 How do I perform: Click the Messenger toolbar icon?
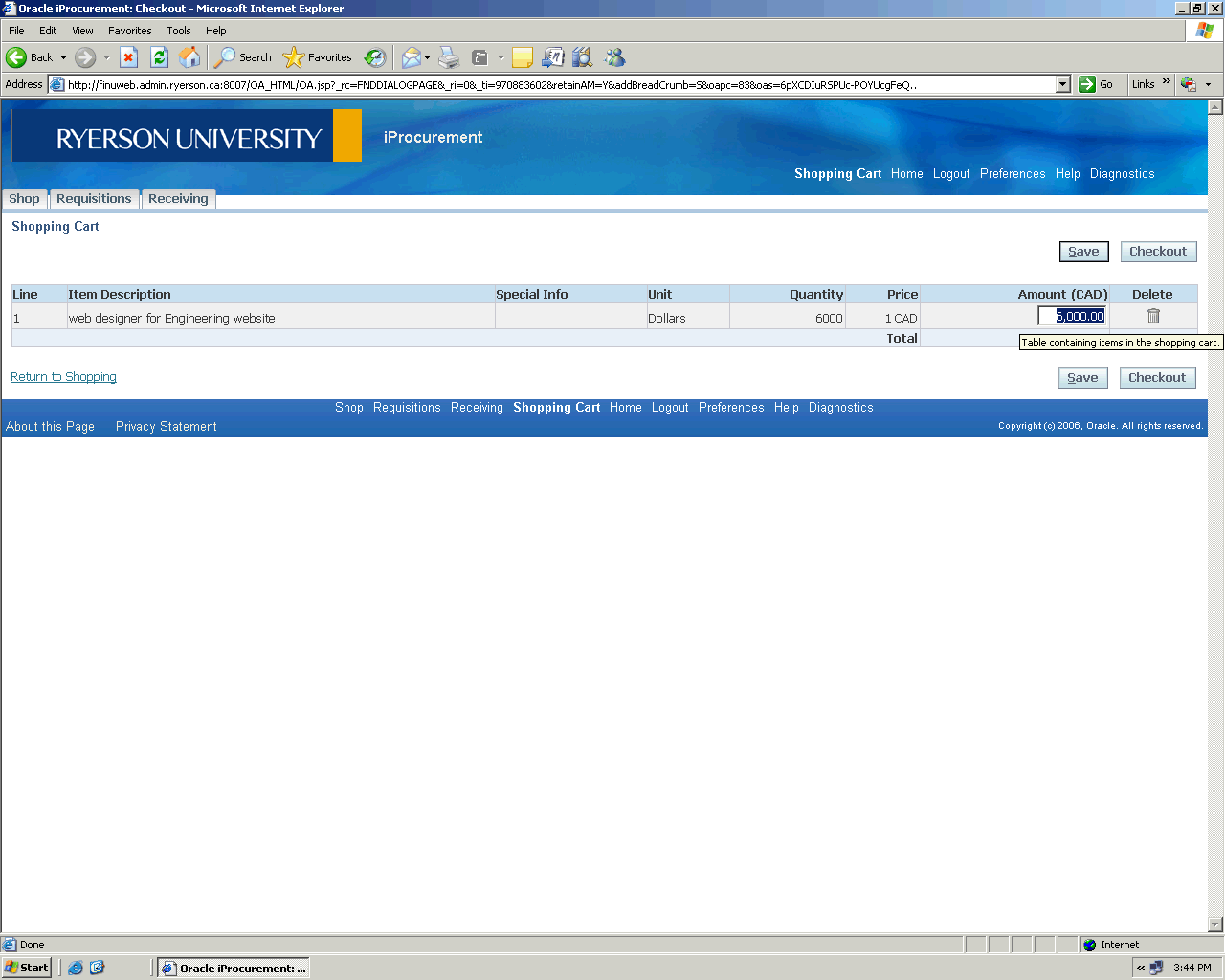(614, 57)
